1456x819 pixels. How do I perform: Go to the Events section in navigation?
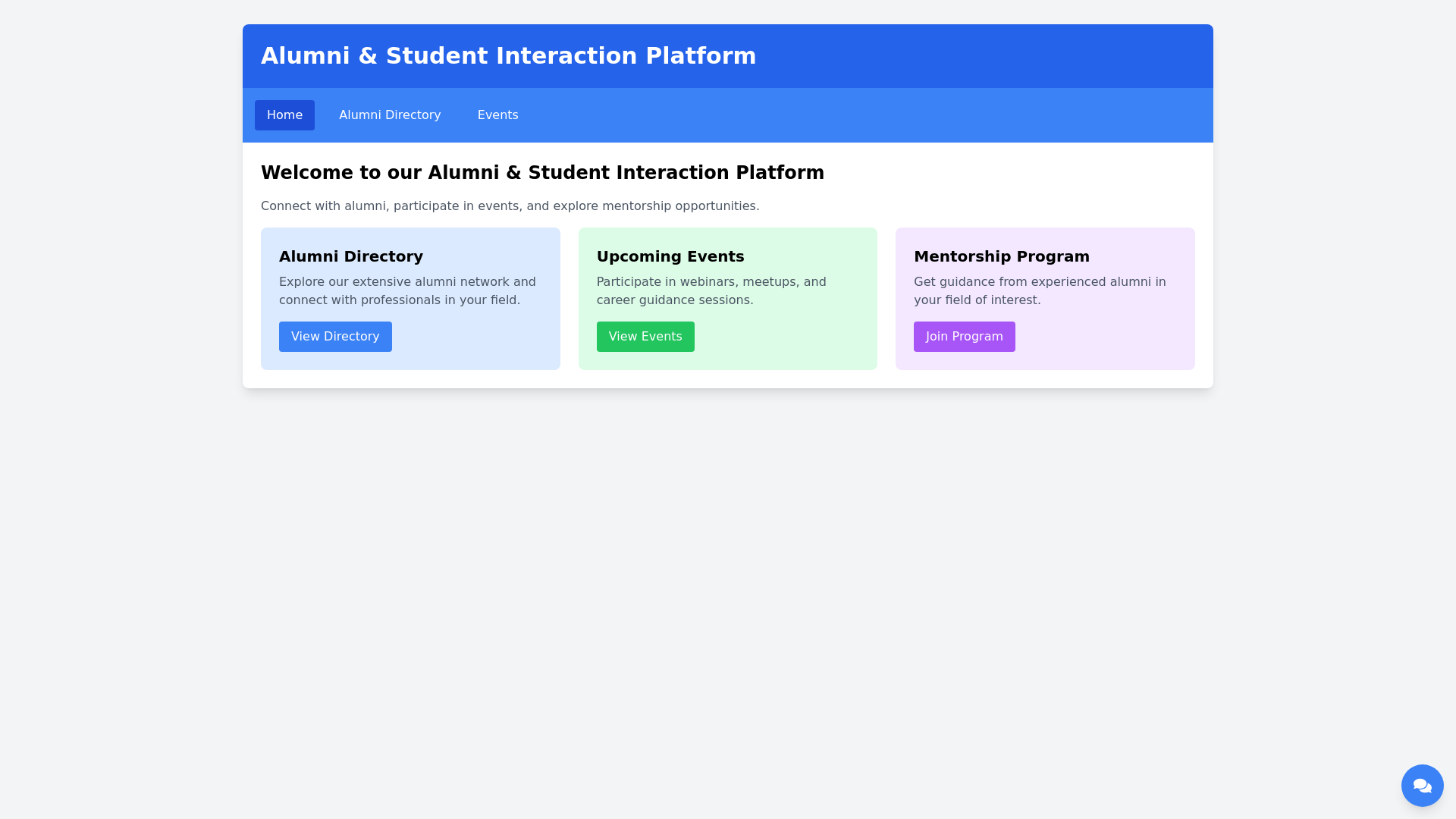[x=497, y=115]
